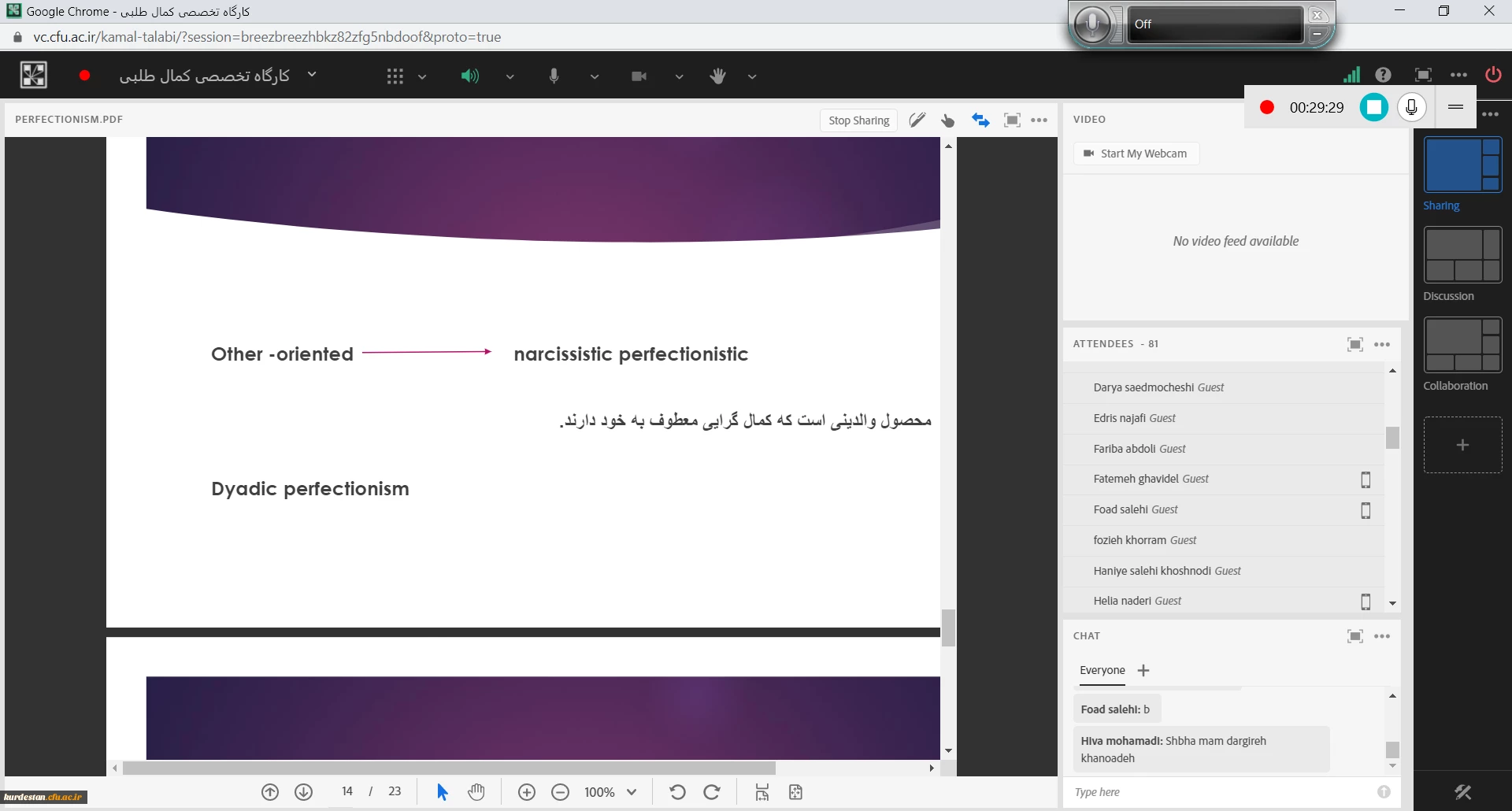Go to next PDF page arrow
The height and width of the screenshot is (811, 1512).
[304, 792]
